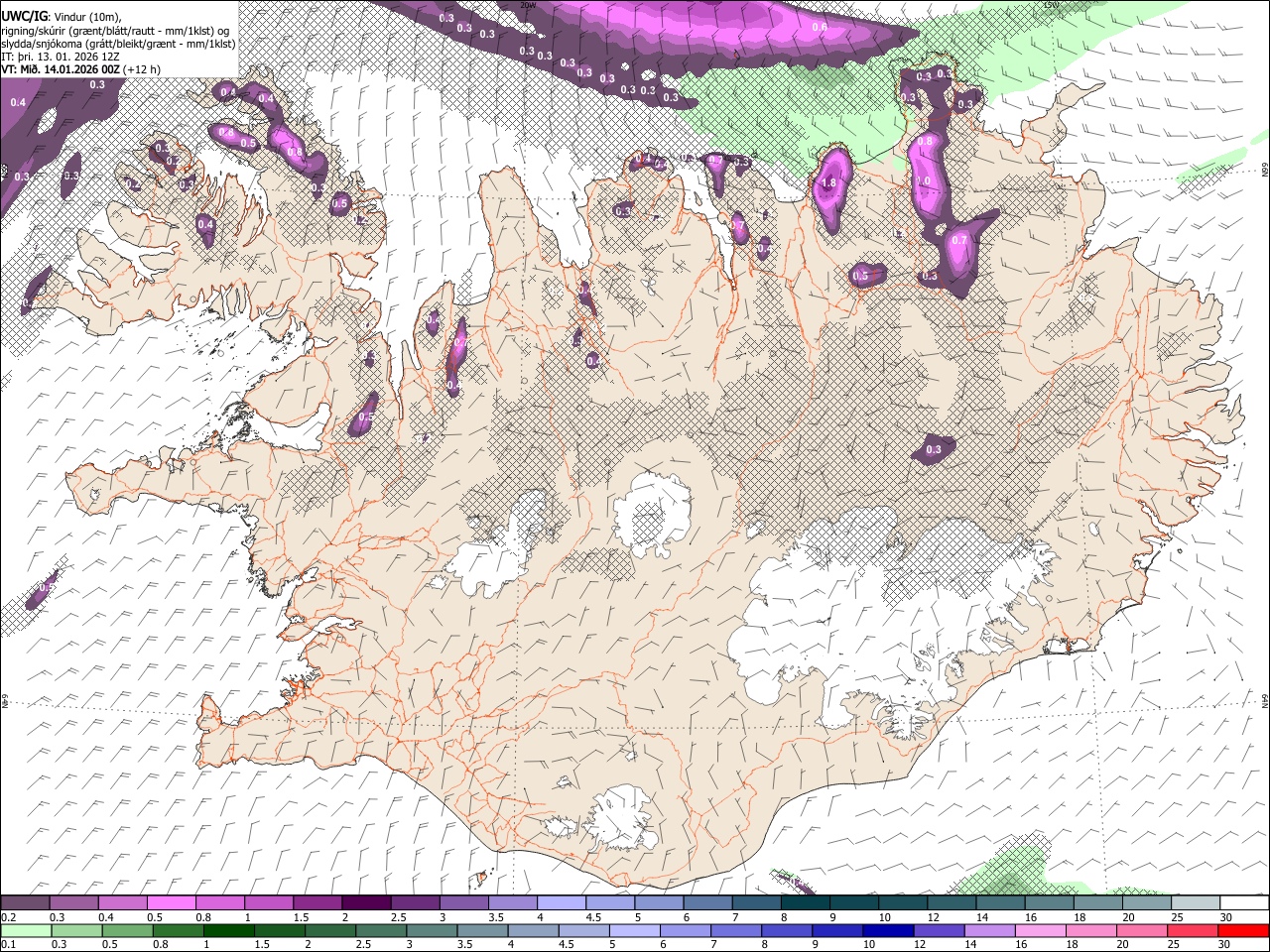Select the darkest green swatch between 1 and 1.5

[228, 930]
